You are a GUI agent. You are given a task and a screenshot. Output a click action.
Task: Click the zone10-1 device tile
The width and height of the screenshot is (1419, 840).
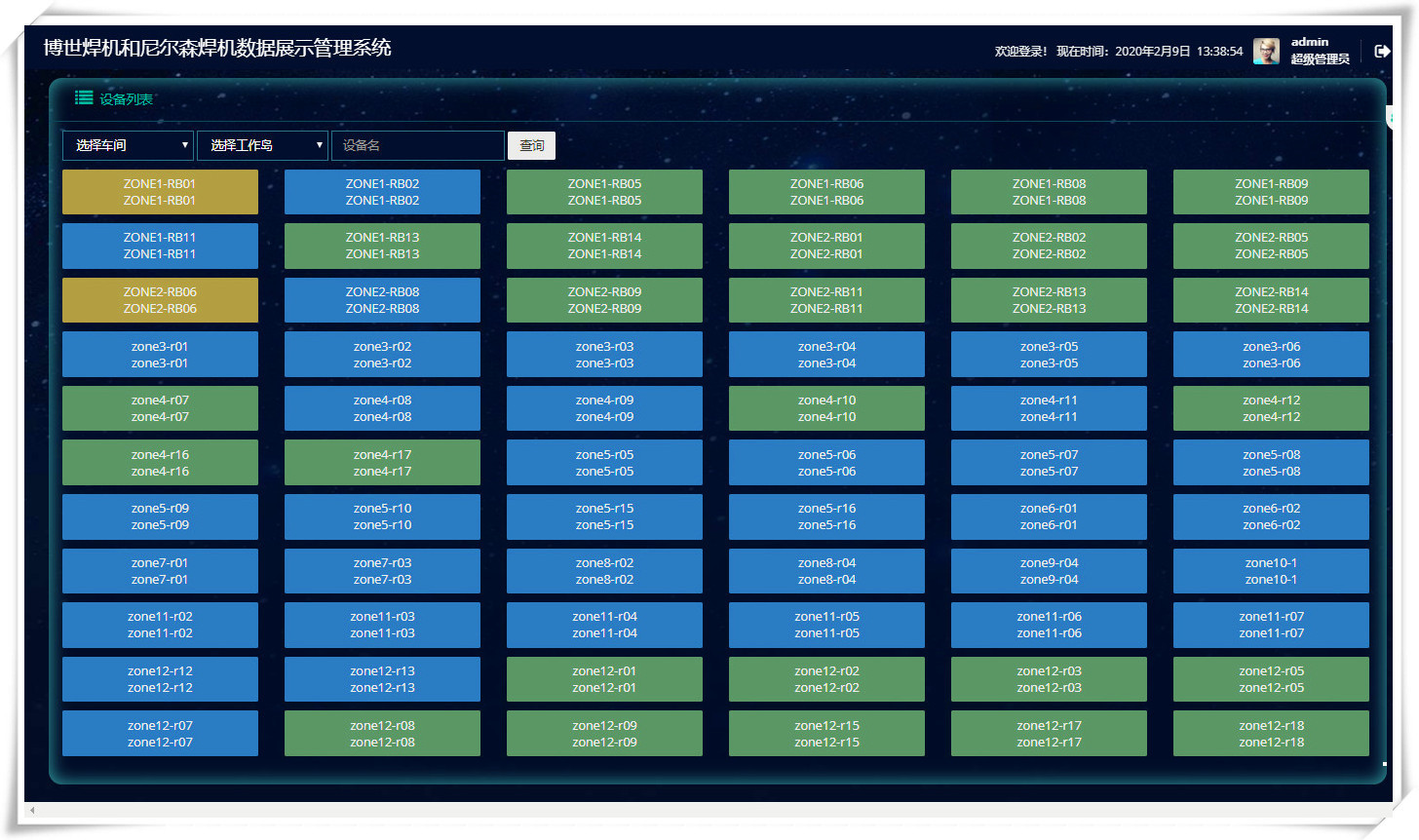point(1271,571)
